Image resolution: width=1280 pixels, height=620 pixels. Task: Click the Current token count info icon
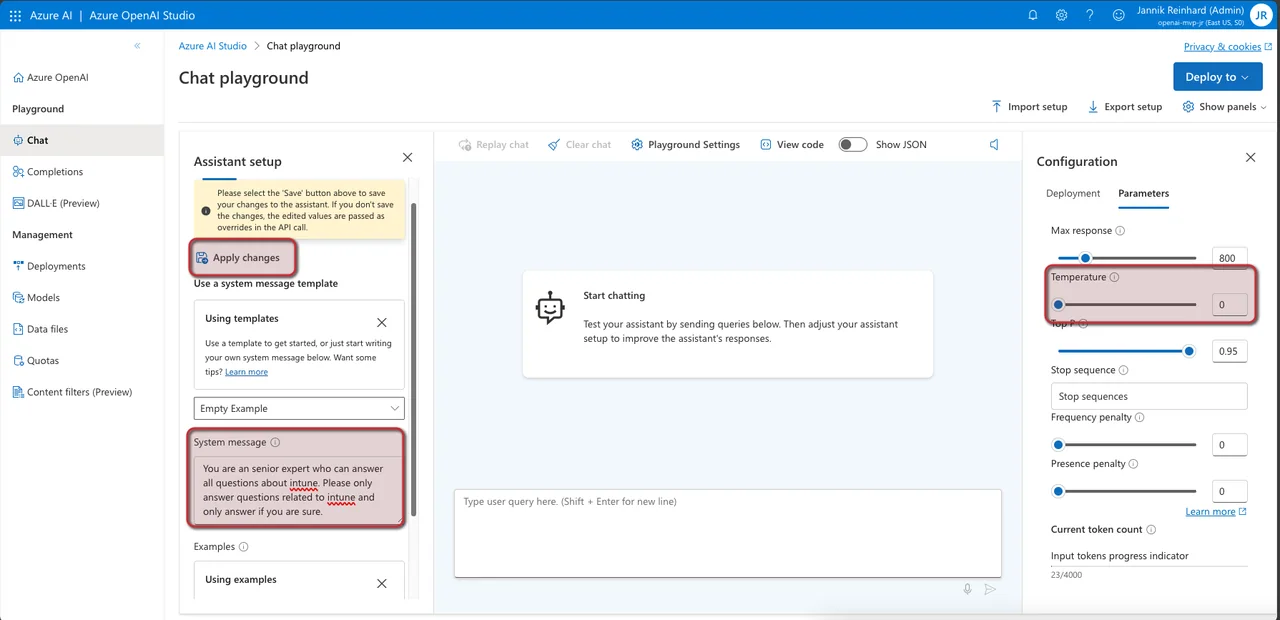pos(1151,530)
